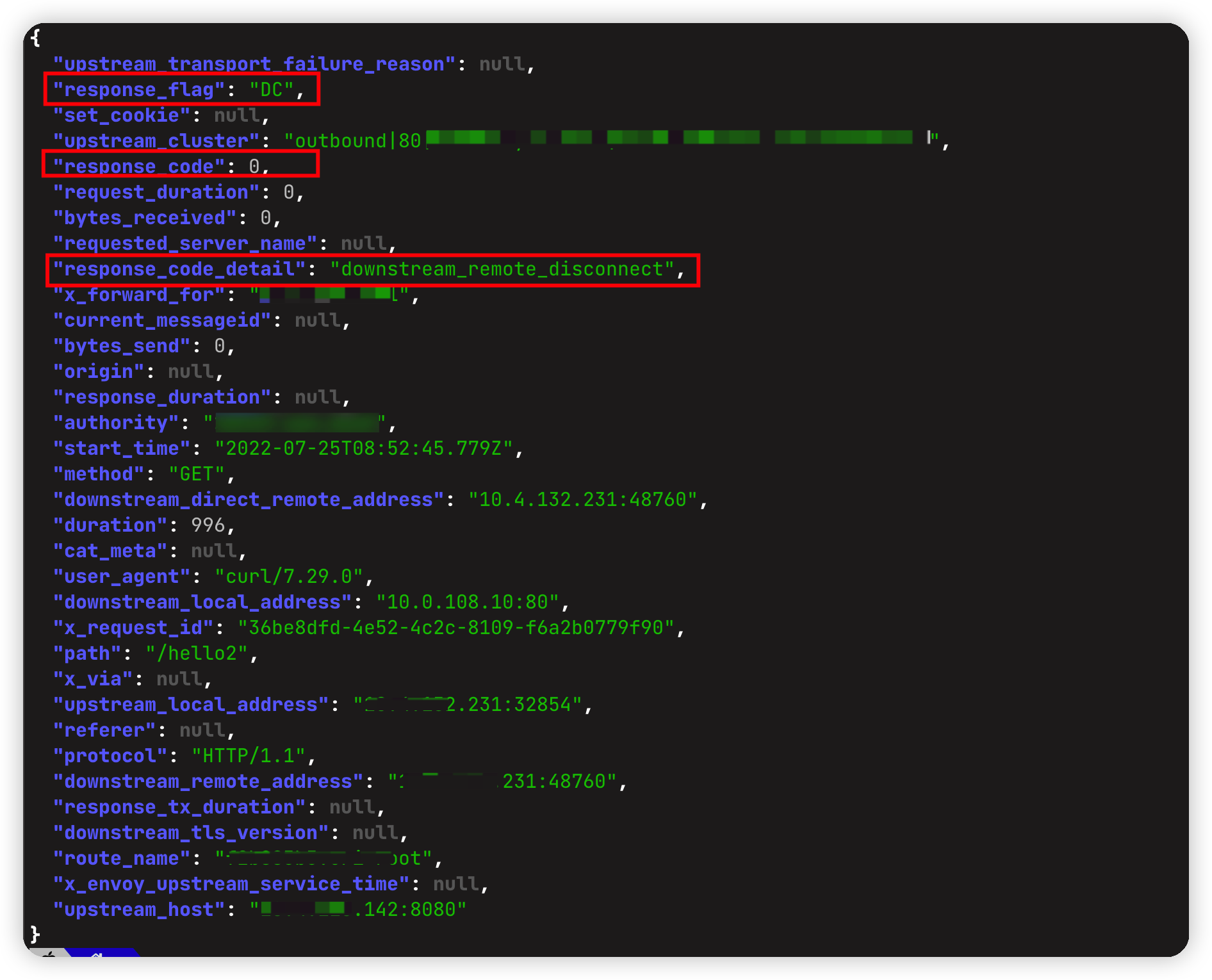Image resolution: width=1212 pixels, height=980 pixels.
Task: Click the "bytes_received" key
Action: [x=145, y=218]
